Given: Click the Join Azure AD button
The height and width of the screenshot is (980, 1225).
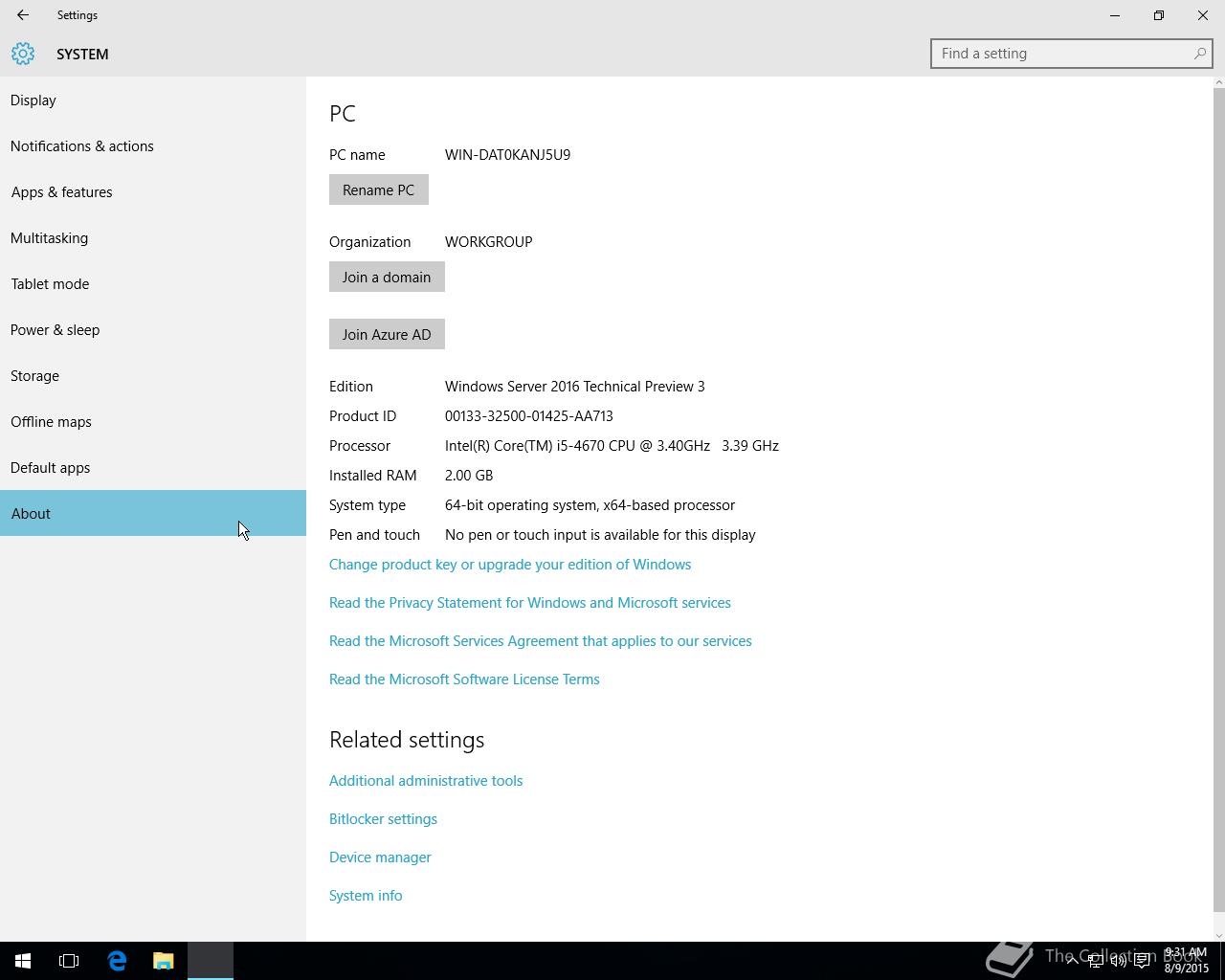Looking at the screenshot, I should pos(387,334).
